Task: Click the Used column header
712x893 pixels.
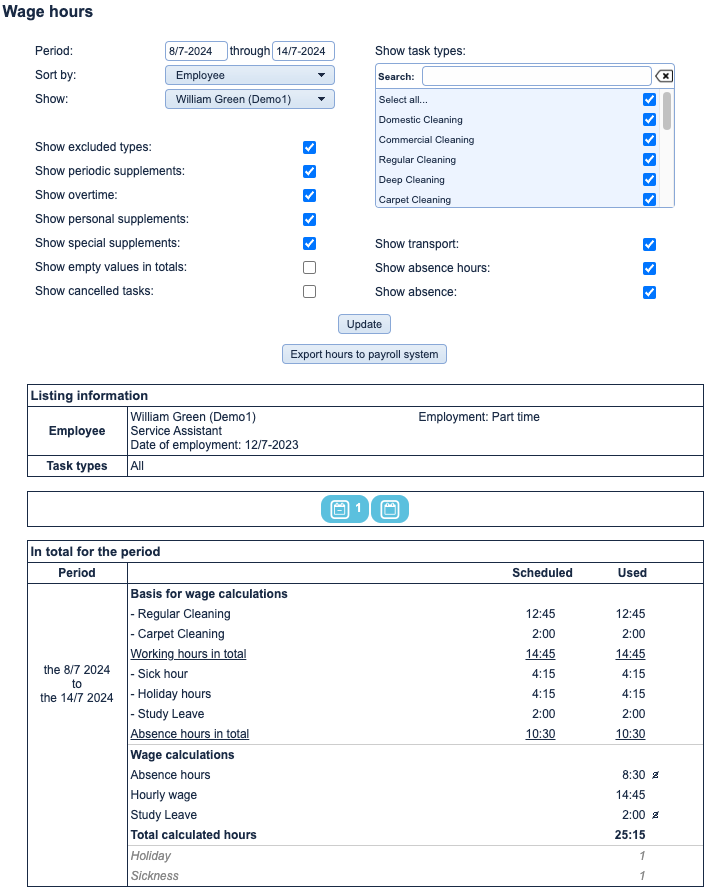Action: (632, 573)
